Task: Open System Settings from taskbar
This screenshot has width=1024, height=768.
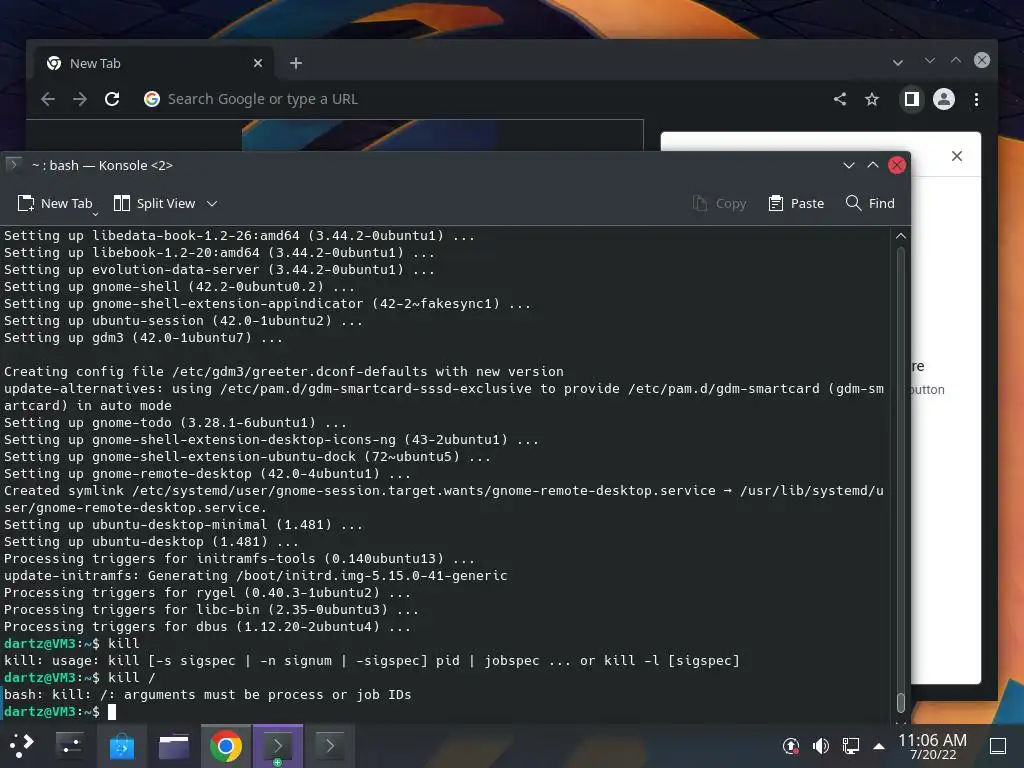Action: pyautogui.click(x=70, y=745)
